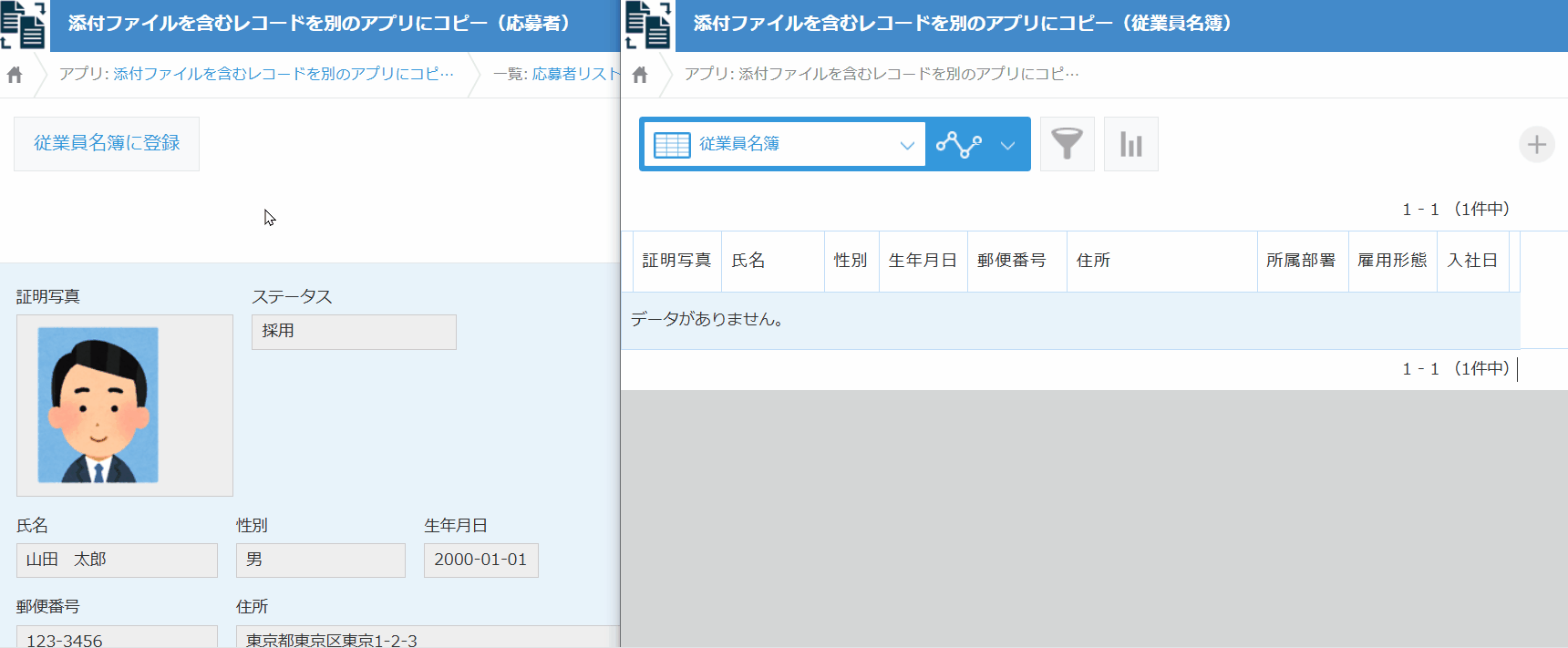
Task: Click the 氏名 field containing 山田 太郎
Action: 117,560
